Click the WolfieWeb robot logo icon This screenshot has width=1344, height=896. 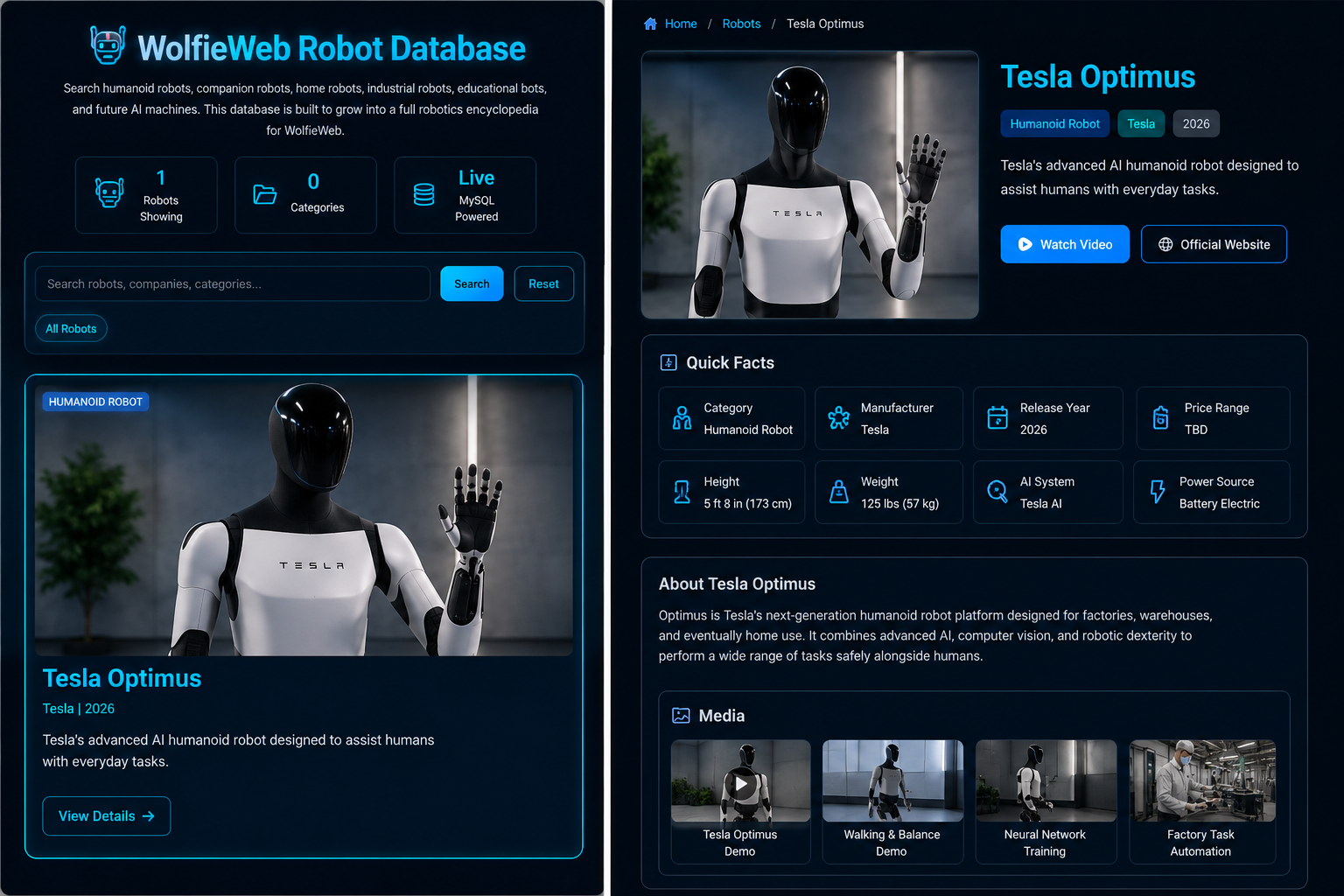(x=108, y=45)
